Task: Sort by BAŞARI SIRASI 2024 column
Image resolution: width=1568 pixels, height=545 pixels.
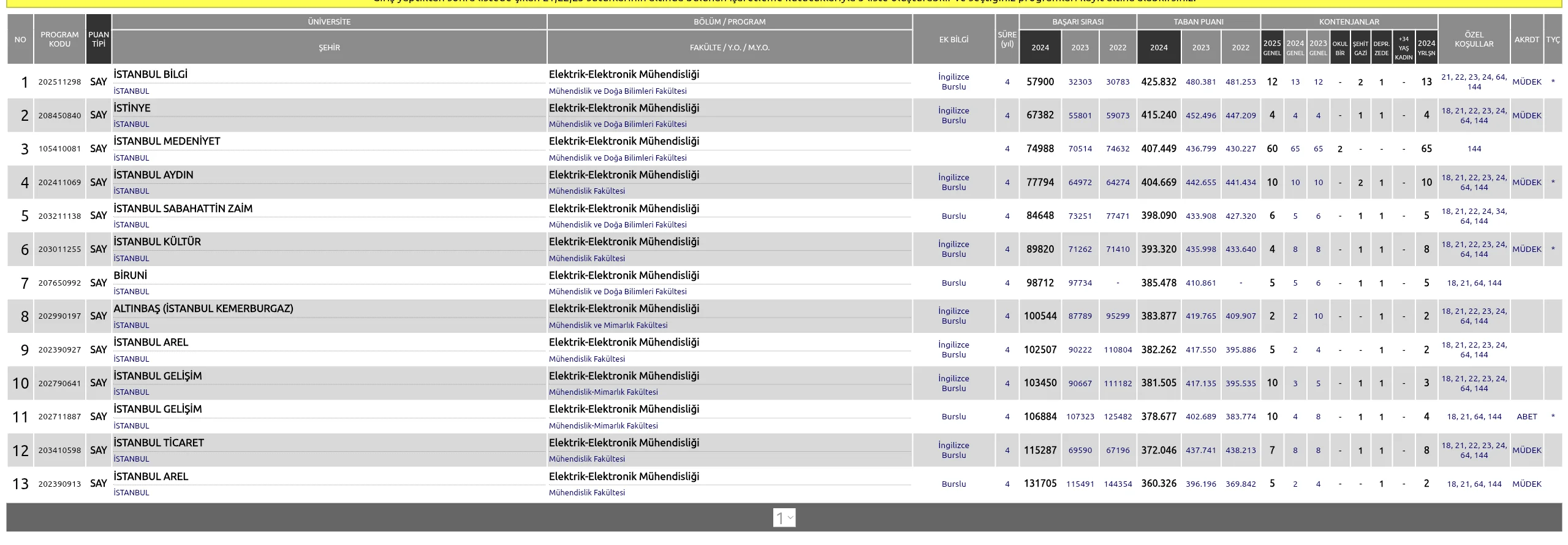Action: pyautogui.click(x=1040, y=47)
